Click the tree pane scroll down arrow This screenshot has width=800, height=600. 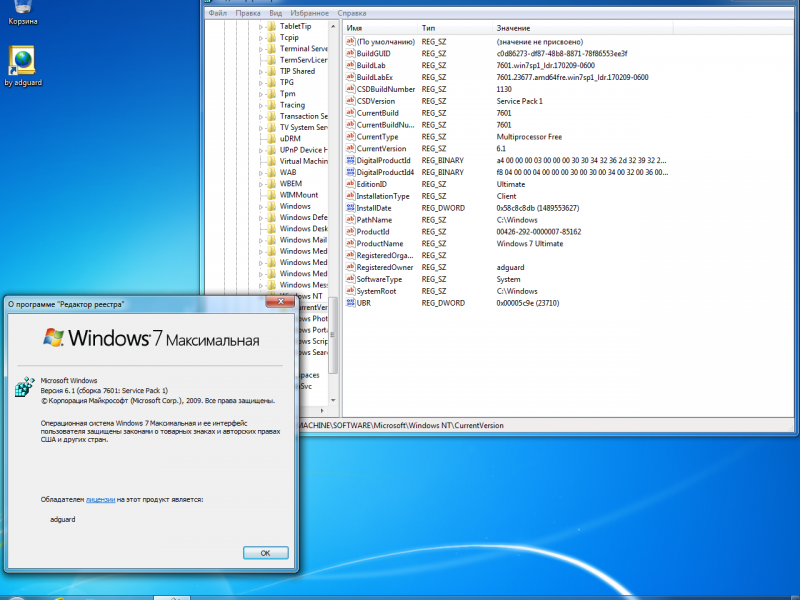click(x=333, y=400)
